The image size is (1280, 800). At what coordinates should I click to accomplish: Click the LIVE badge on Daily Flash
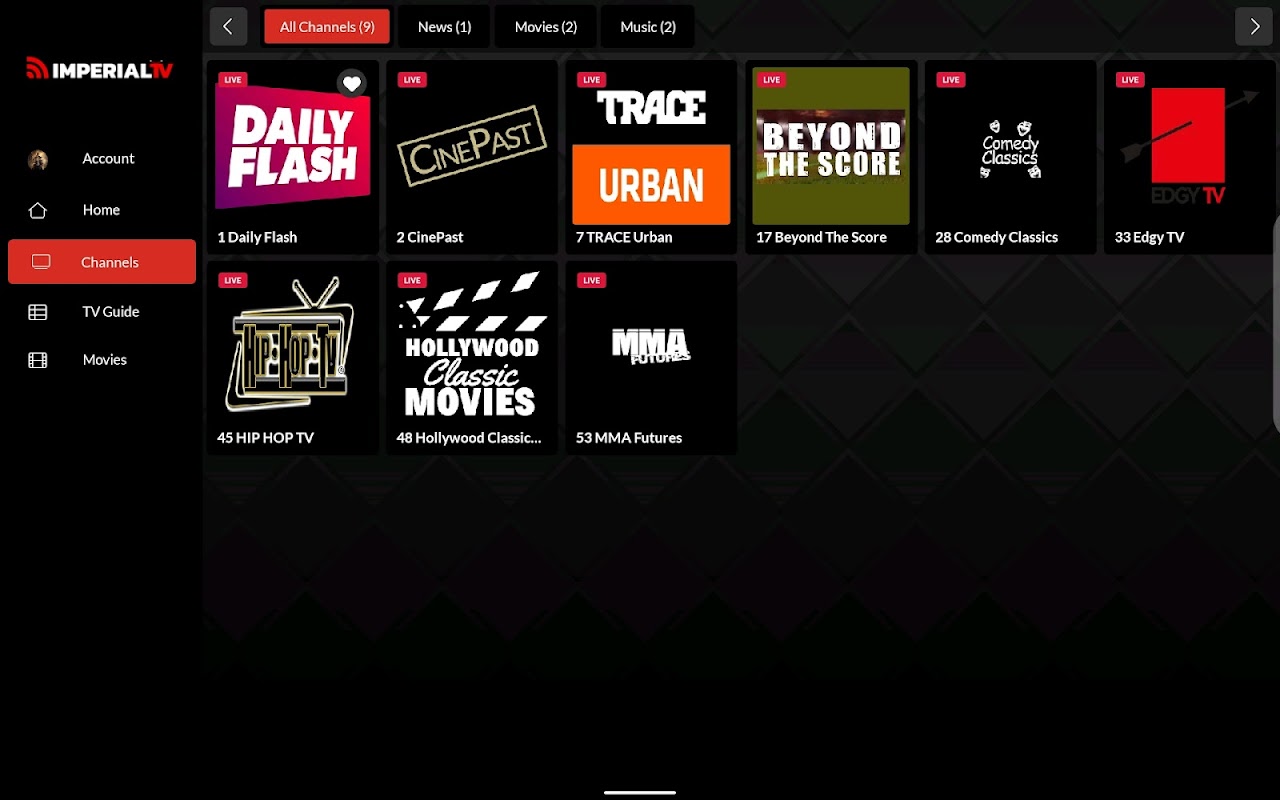pyautogui.click(x=233, y=80)
